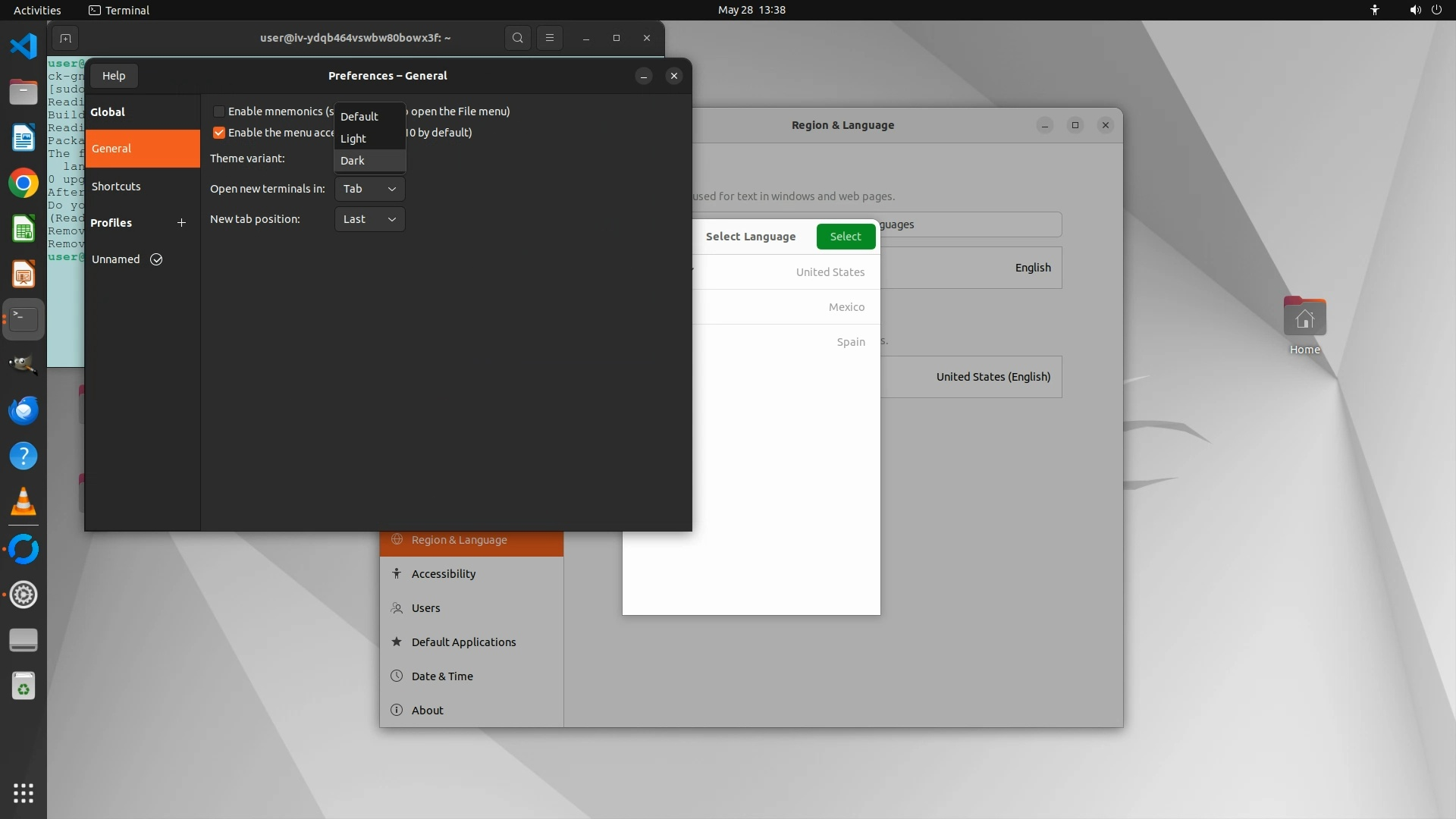This screenshot has height=819, width=1456.
Task: Click the Help button in Preferences
Action: click(114, 76)
